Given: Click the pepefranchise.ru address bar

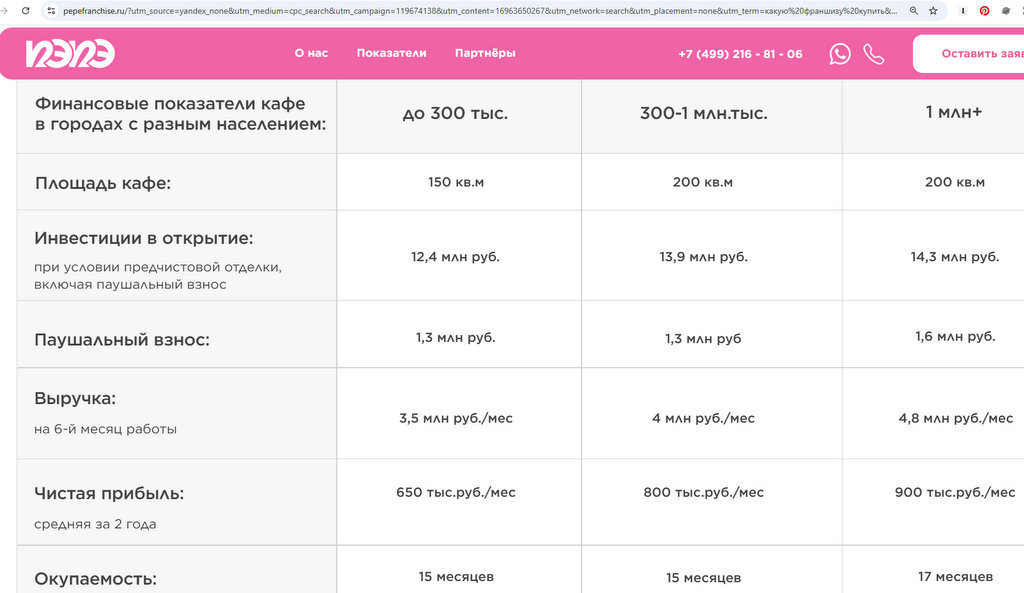Looking at the screenshot, I should (x=480, y=11).
